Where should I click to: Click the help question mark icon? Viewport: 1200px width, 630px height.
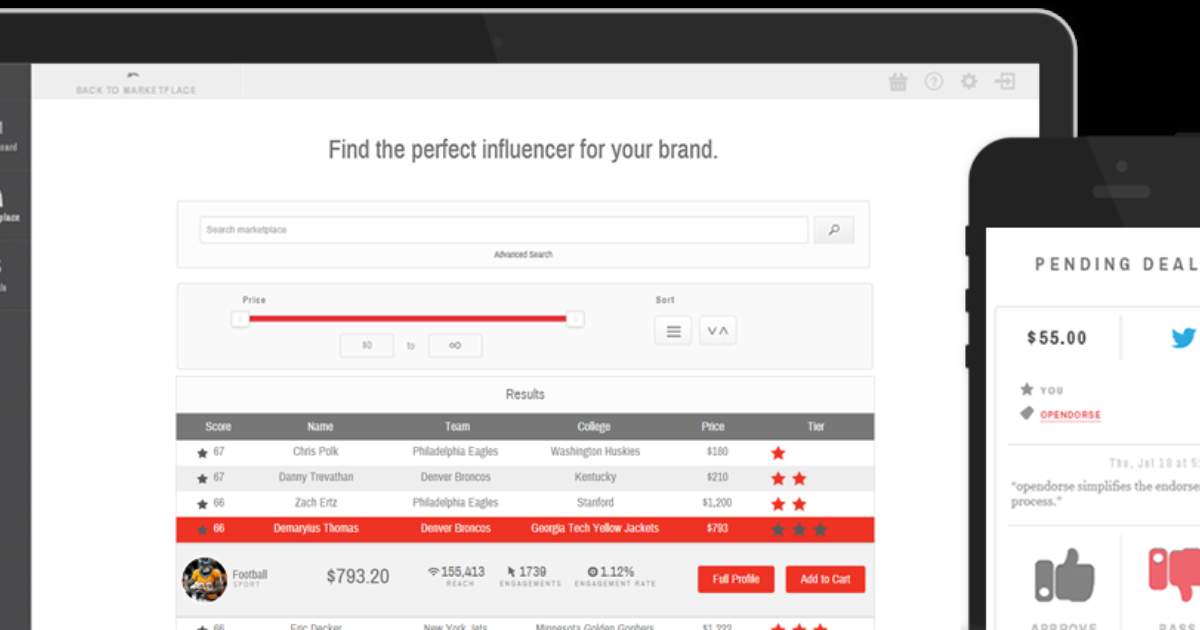(x=933, y=82)
